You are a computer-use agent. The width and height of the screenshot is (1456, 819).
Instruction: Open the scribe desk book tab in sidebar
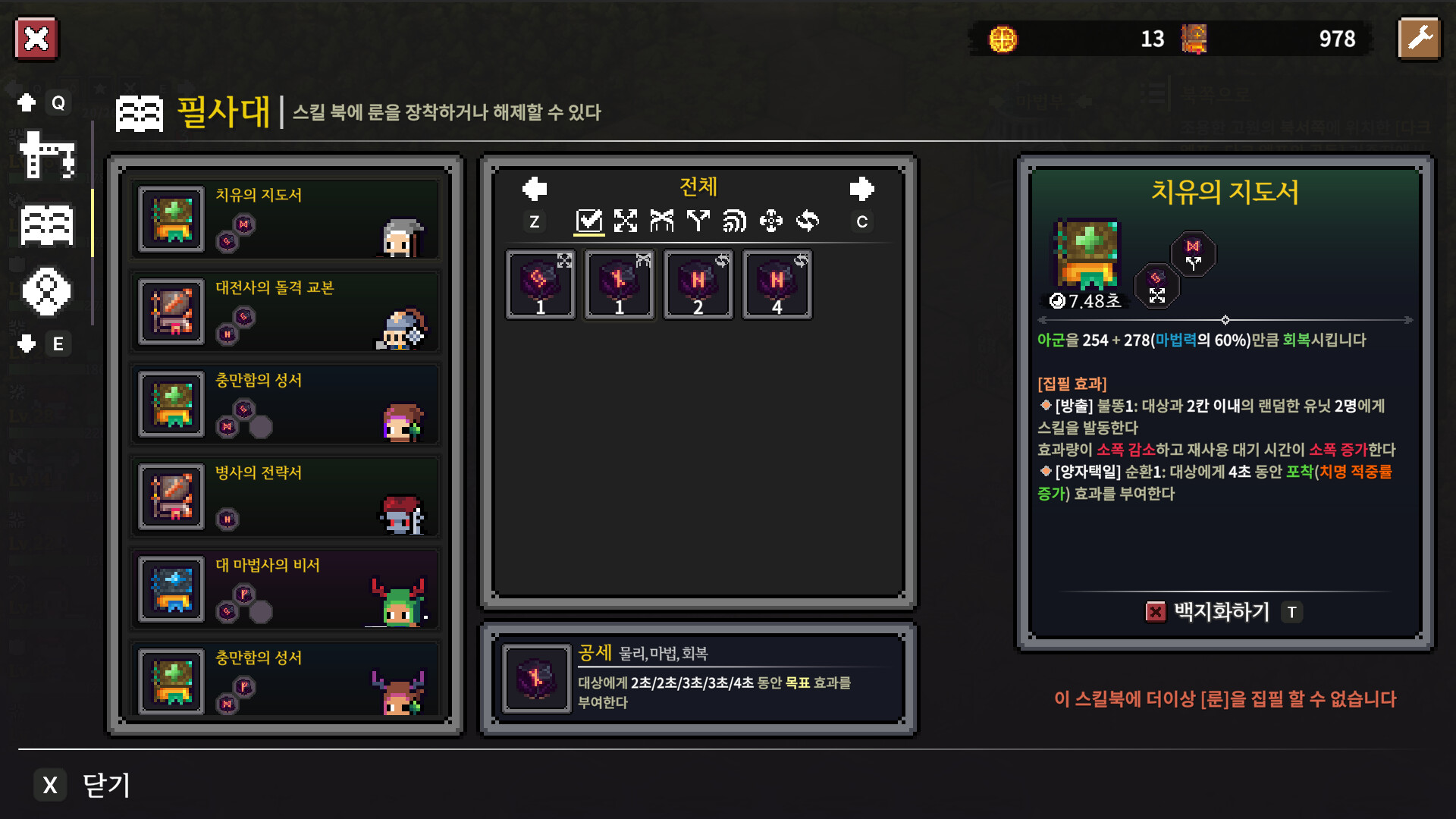click(47, 225)
